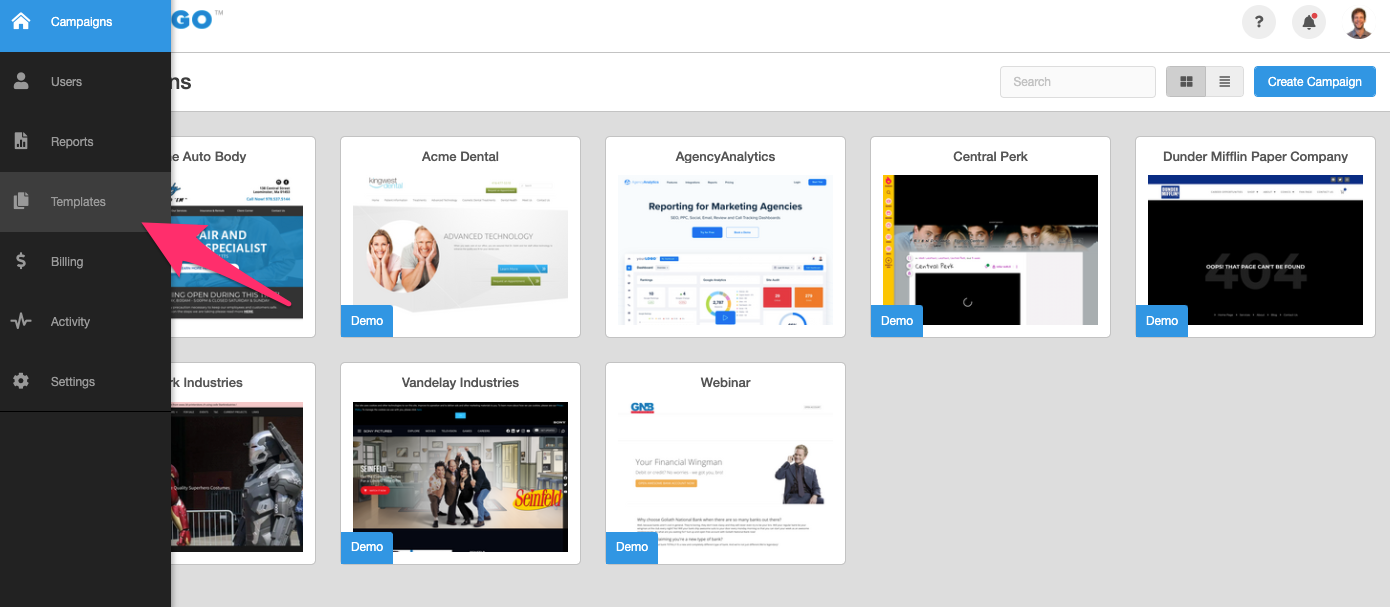Open Dunder Mifflin Paper Company title
Image resolution: width=1390 pixels, height=607 pixels.
pos(1255,156)
